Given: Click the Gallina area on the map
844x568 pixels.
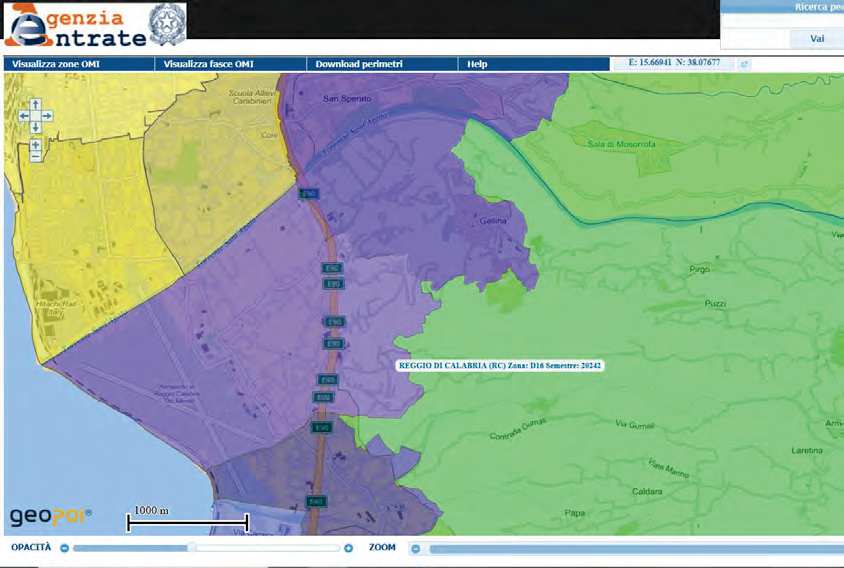Looking at the screenshot, I should [x=493, y=221].
